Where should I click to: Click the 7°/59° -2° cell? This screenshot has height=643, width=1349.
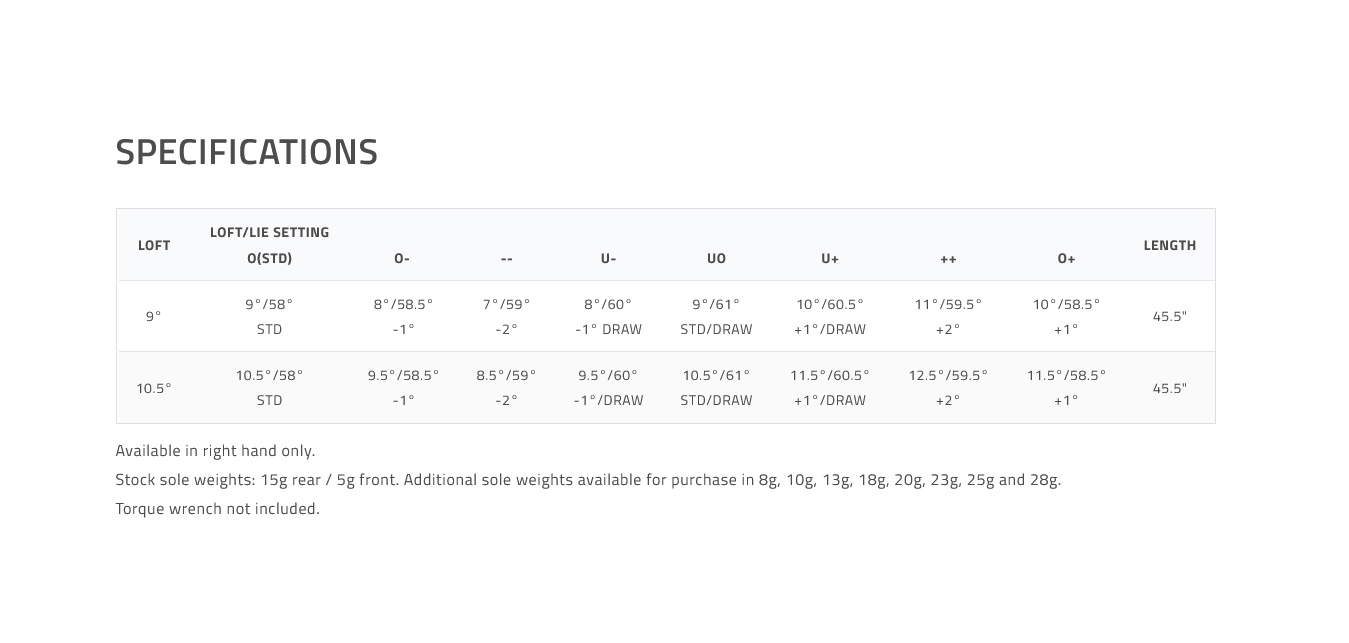[x=507, y=316]
